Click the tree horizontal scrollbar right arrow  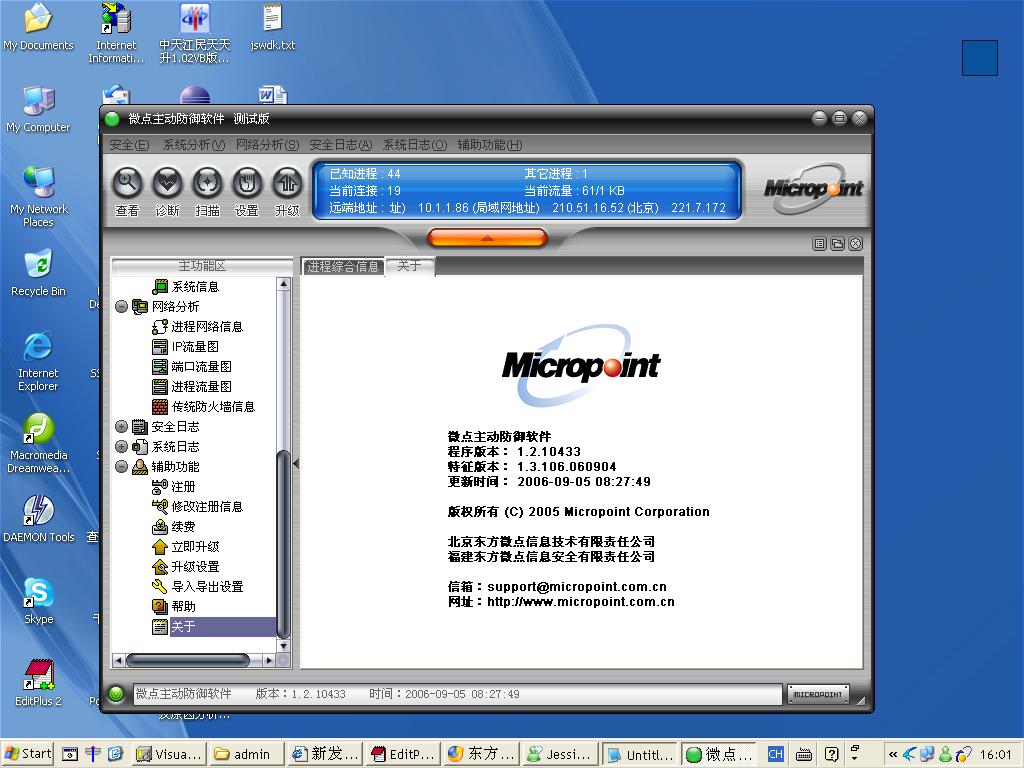tap(269, 660)
